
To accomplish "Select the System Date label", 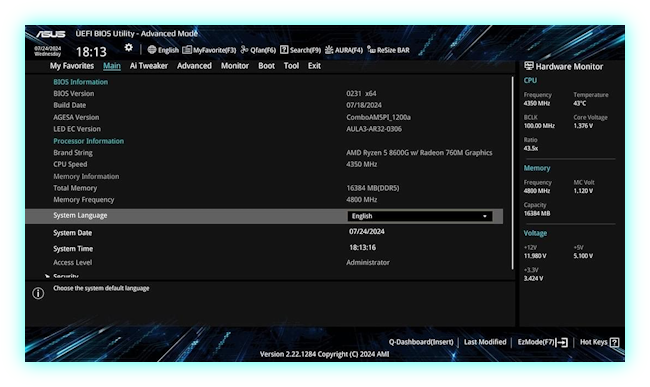I will pyautogui.click(x=73, y=233).
